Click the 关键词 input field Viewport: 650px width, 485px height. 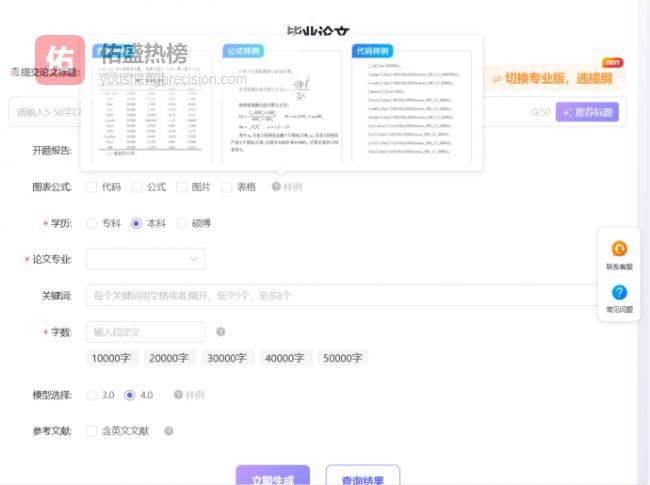point(340,296)
